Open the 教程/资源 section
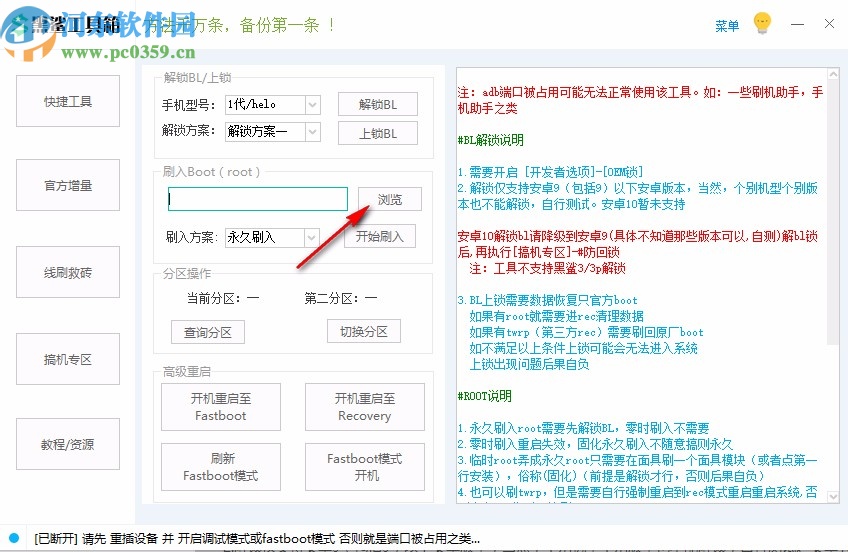Screen dimensions: 848x552 coord(68,444)
